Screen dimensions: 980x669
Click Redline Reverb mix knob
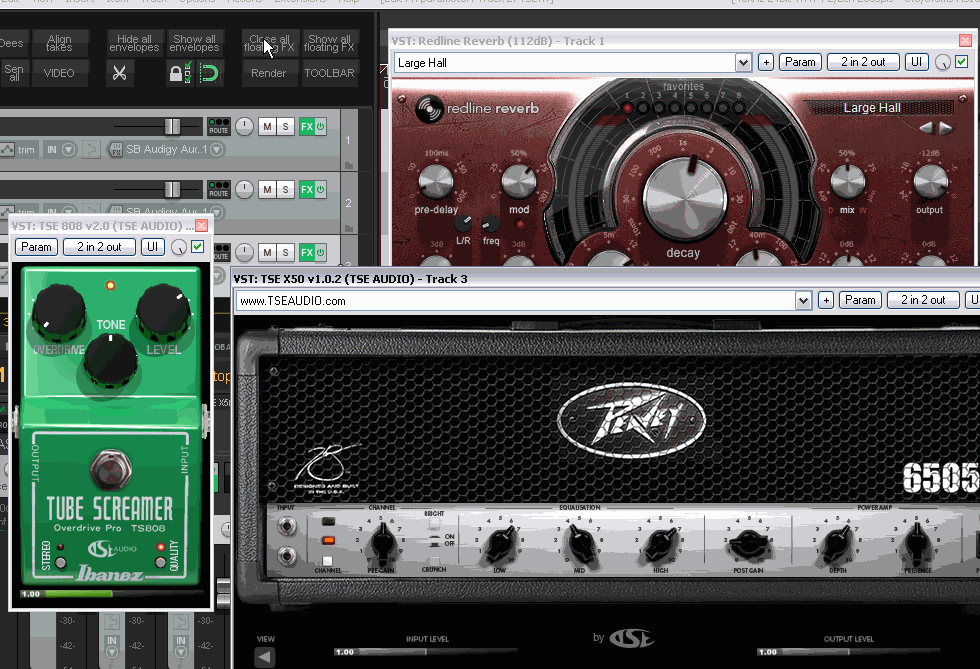(x=848, y=181)
